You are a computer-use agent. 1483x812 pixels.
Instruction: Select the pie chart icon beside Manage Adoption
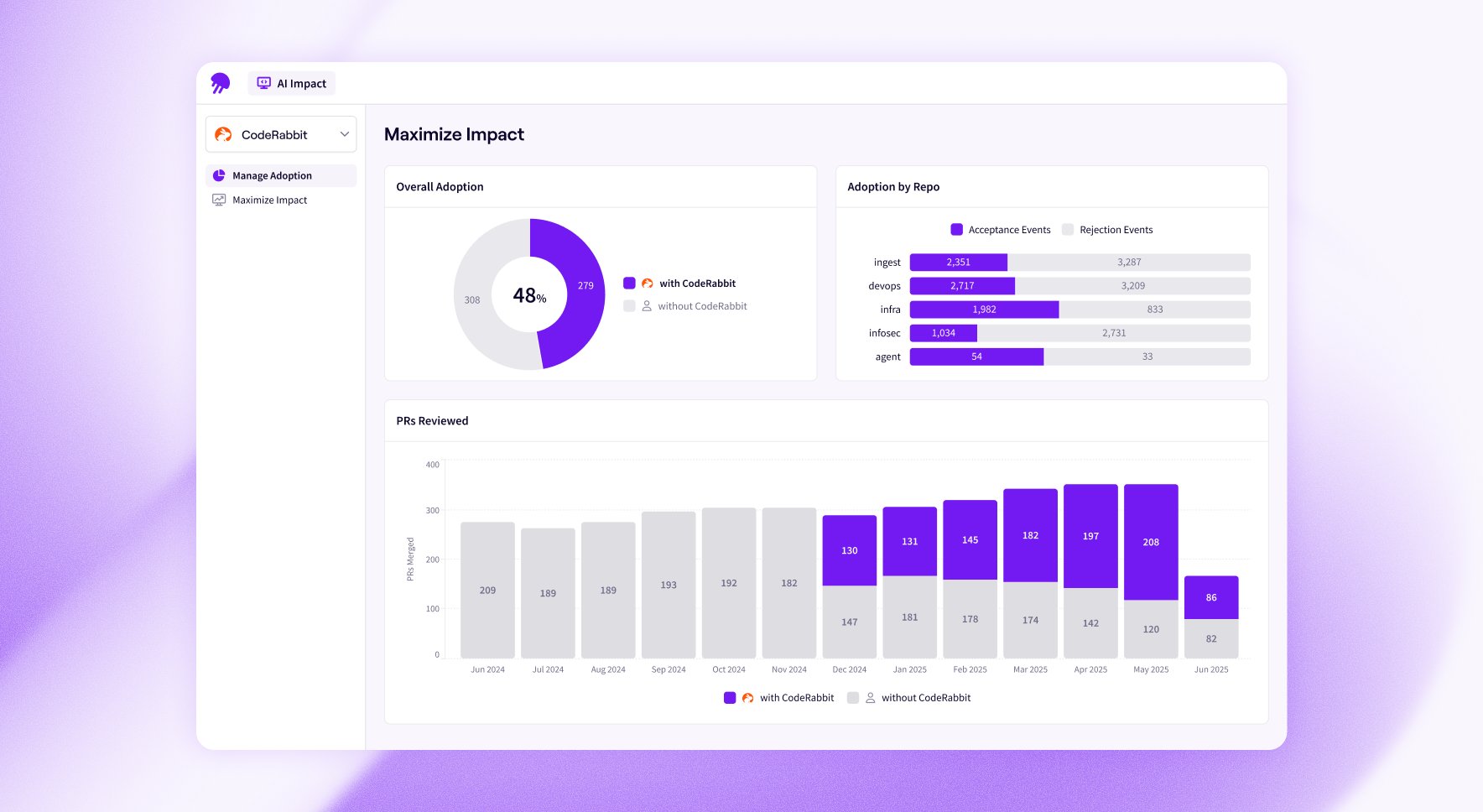219,174
